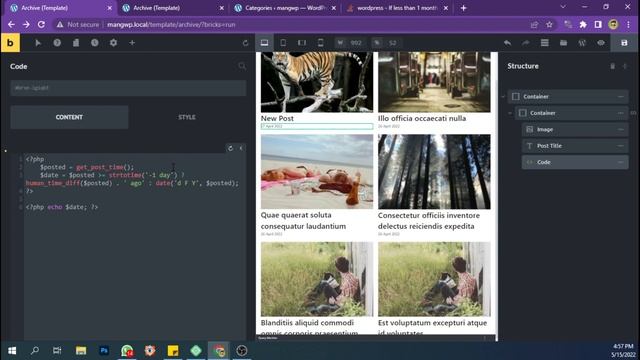640x360 pixels.
Task: Click the plus icon to add element
Action: pyautogui.click(x=132, y=43)
